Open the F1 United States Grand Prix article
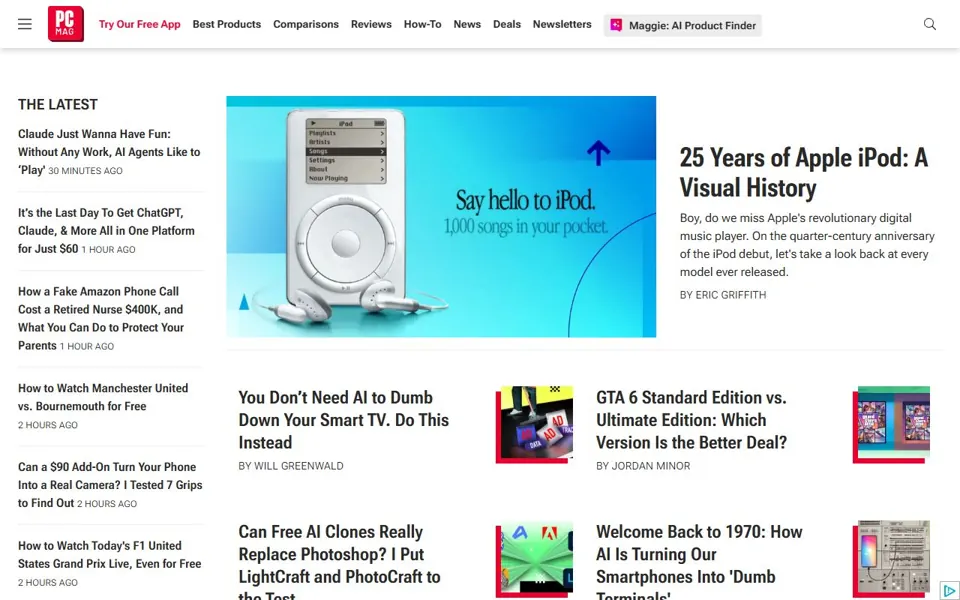This screenshot has height=600, width=960. tap(110, 555)
